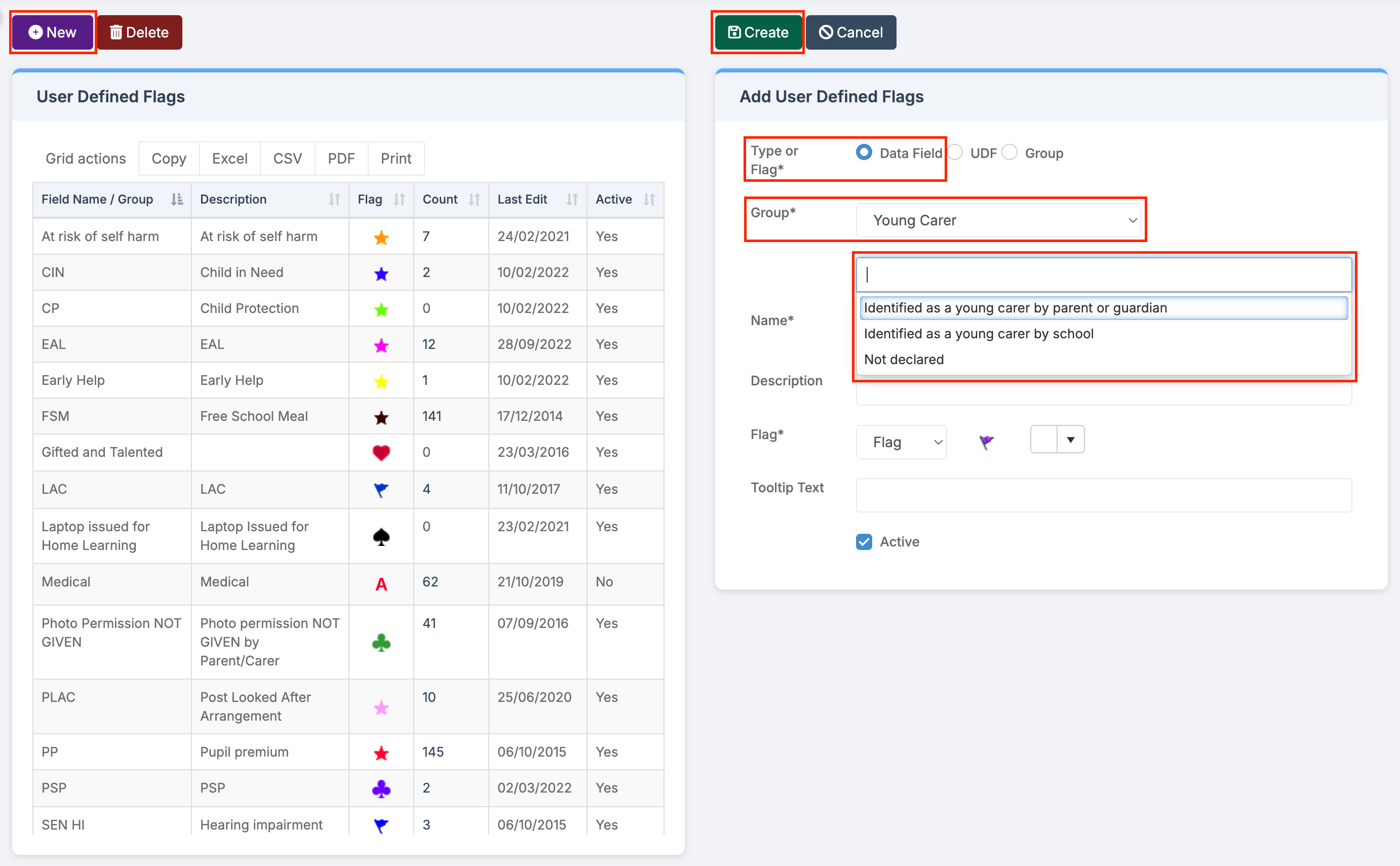
Task: Click the magenta star flag in EAL row
Action: tap(381, 345)
